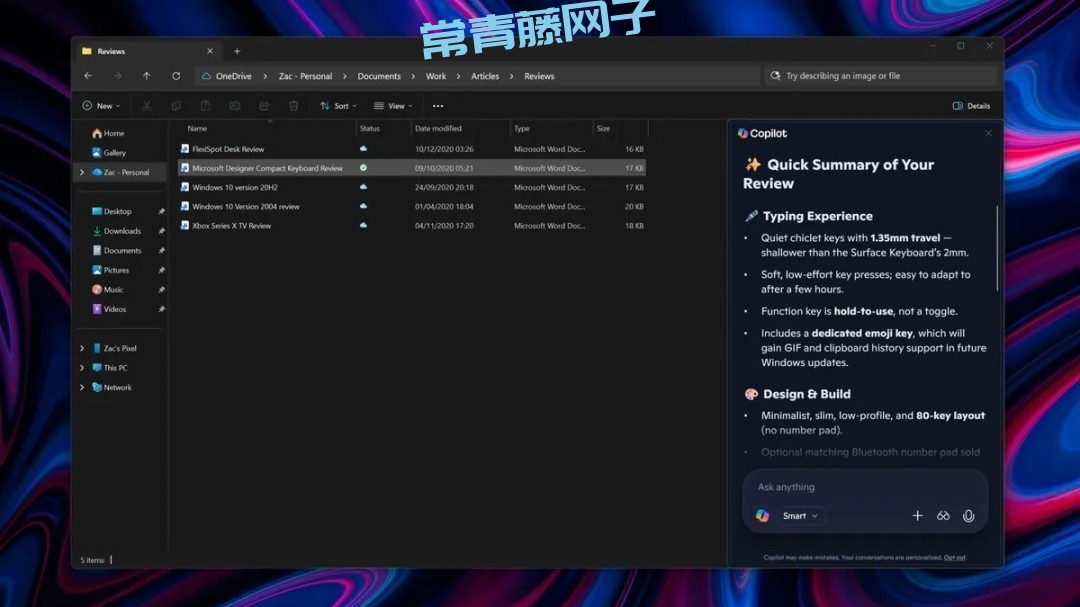Unpin Desktop from Quick access
The image size is (1080, 607).
click(x=162, y=212)
